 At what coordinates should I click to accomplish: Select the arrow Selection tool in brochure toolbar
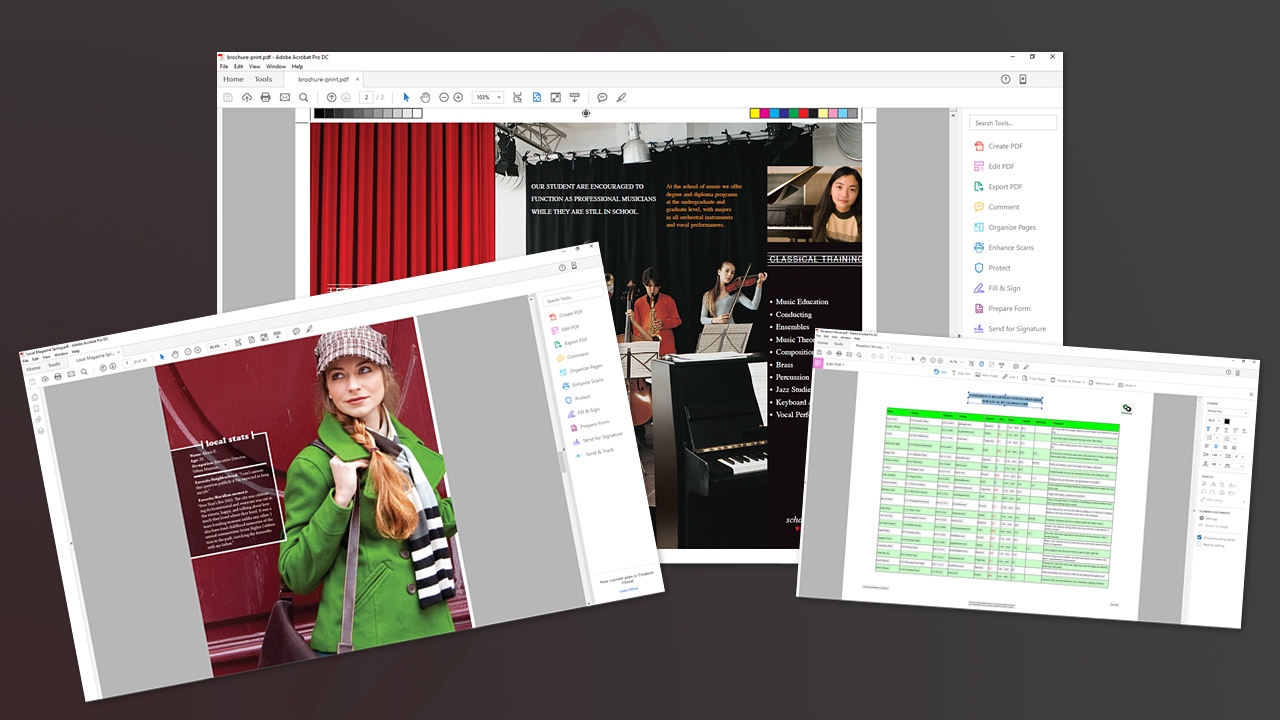[x=406, y=97]
